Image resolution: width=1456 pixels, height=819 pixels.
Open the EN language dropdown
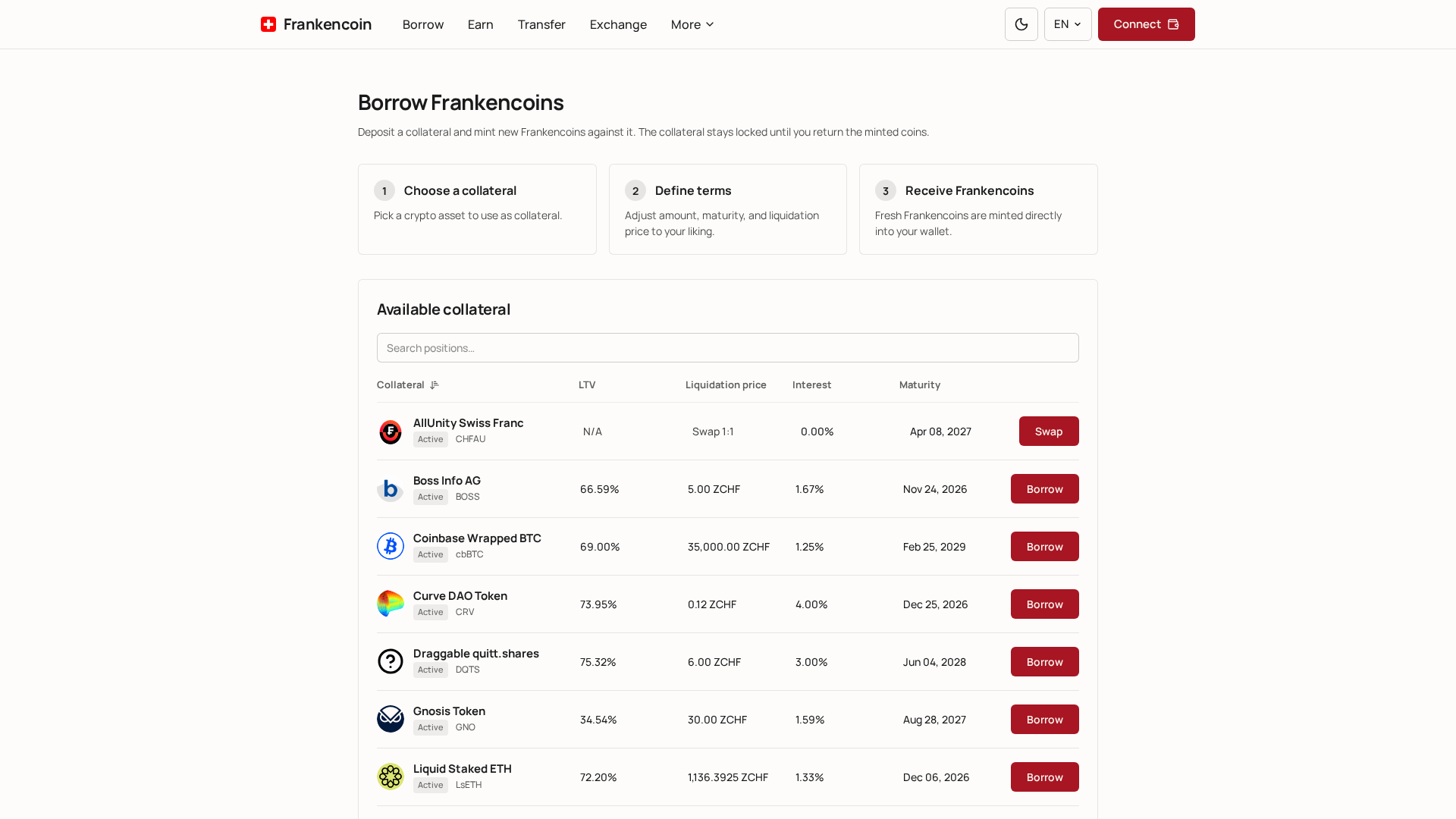1068,24
